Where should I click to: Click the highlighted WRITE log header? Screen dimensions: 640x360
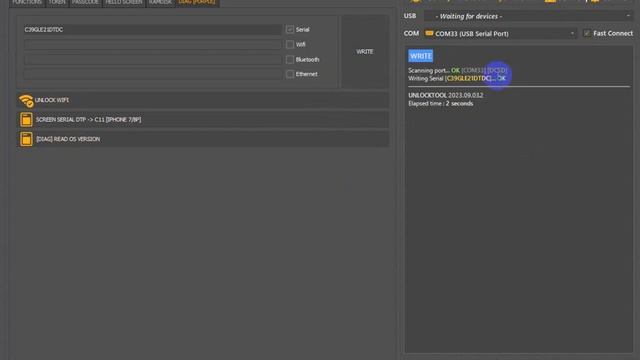[421, 56]
